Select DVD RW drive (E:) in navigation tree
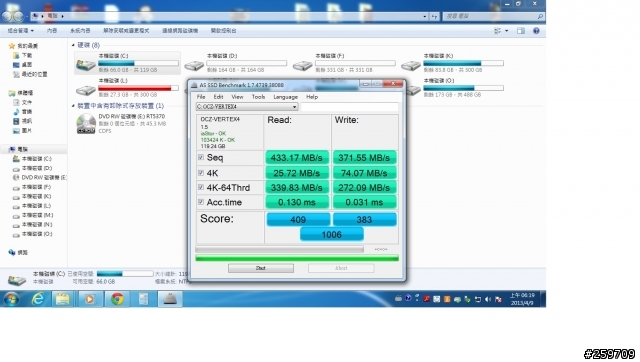Image resolution: width=640 pixels, height=362 pixels. pyautogui.click(x=40, y=178)
